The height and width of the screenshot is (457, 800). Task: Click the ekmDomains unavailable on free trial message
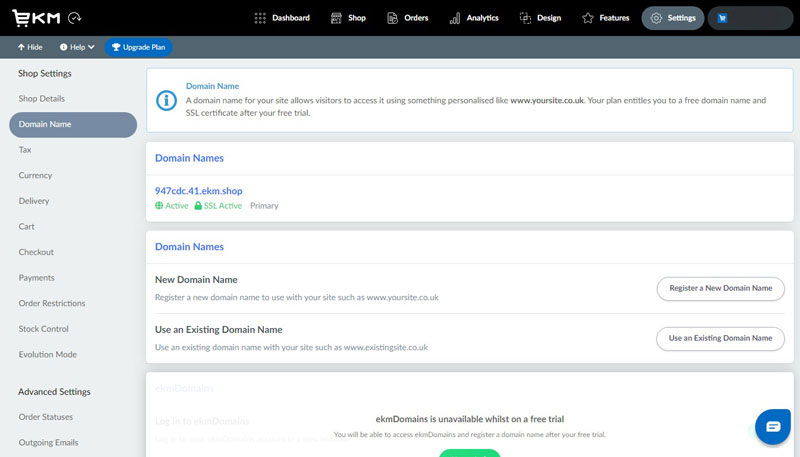click(470, 419)
